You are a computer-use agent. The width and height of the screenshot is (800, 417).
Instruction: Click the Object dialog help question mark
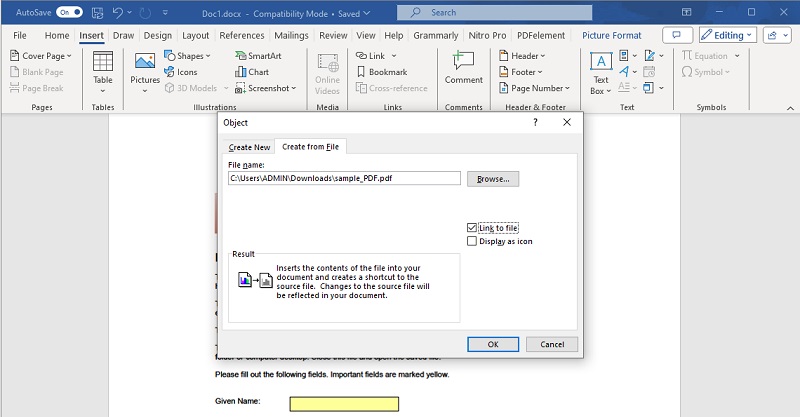[x=535, y=122]
